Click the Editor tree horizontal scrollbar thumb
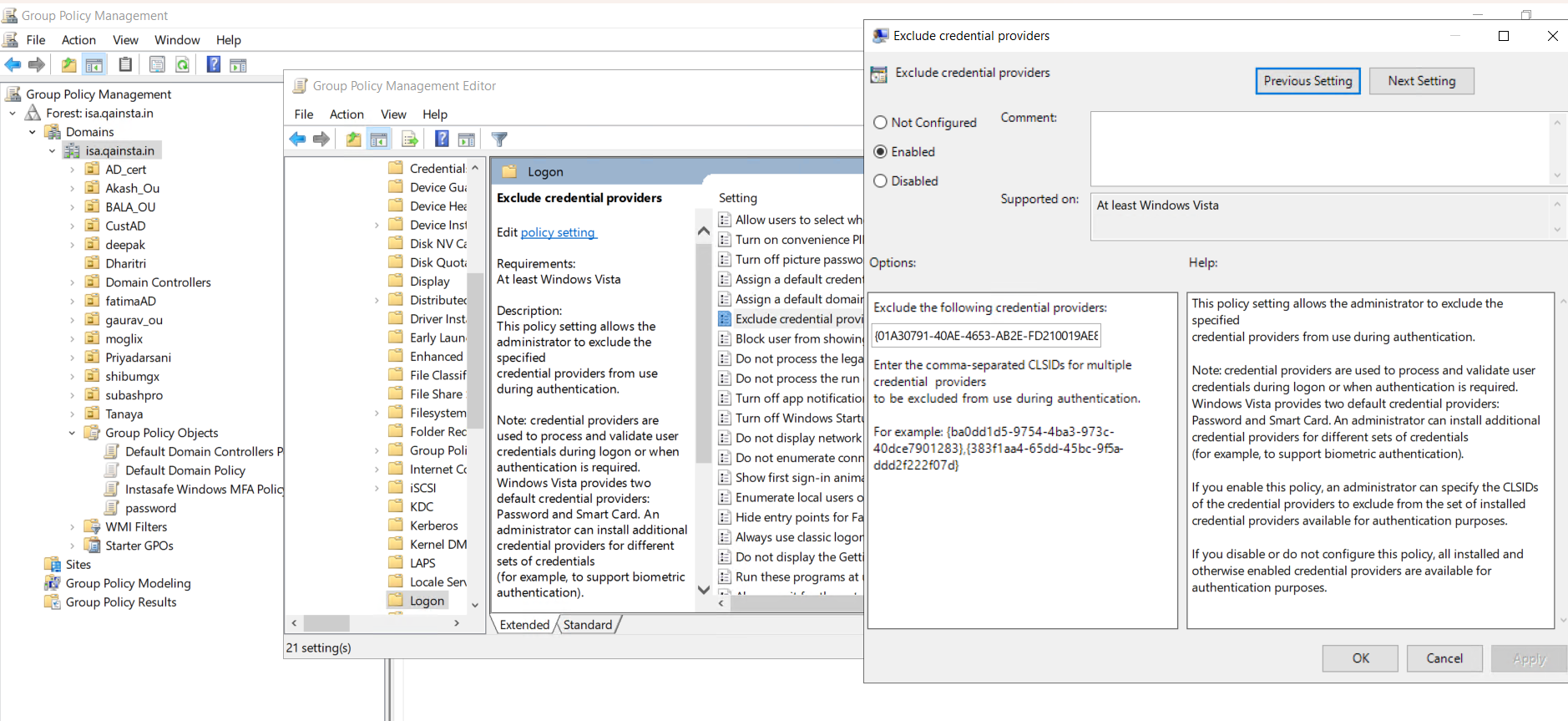 click(x=326, y=623)
